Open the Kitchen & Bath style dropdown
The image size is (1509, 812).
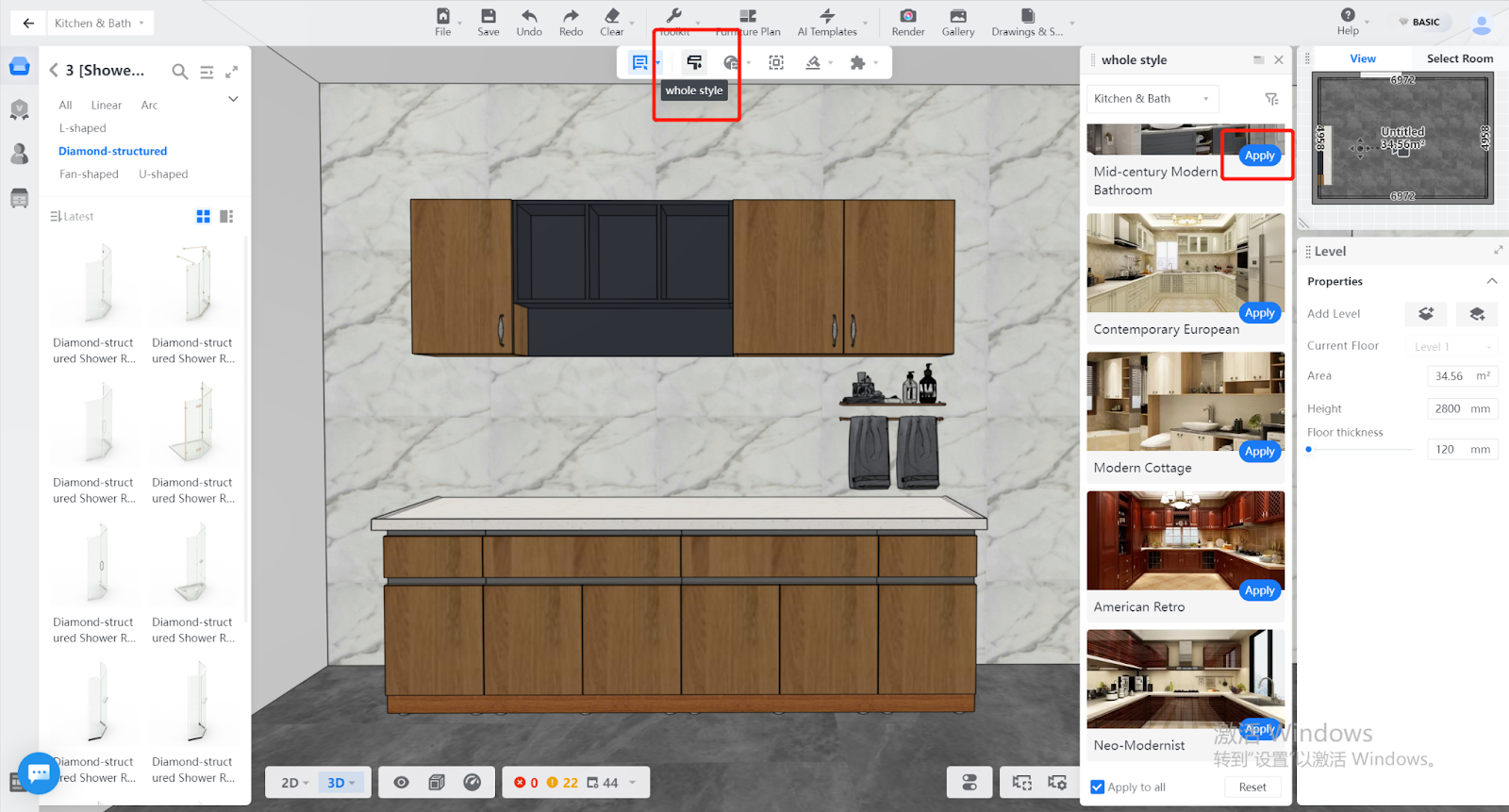(x=1152, y=99)
